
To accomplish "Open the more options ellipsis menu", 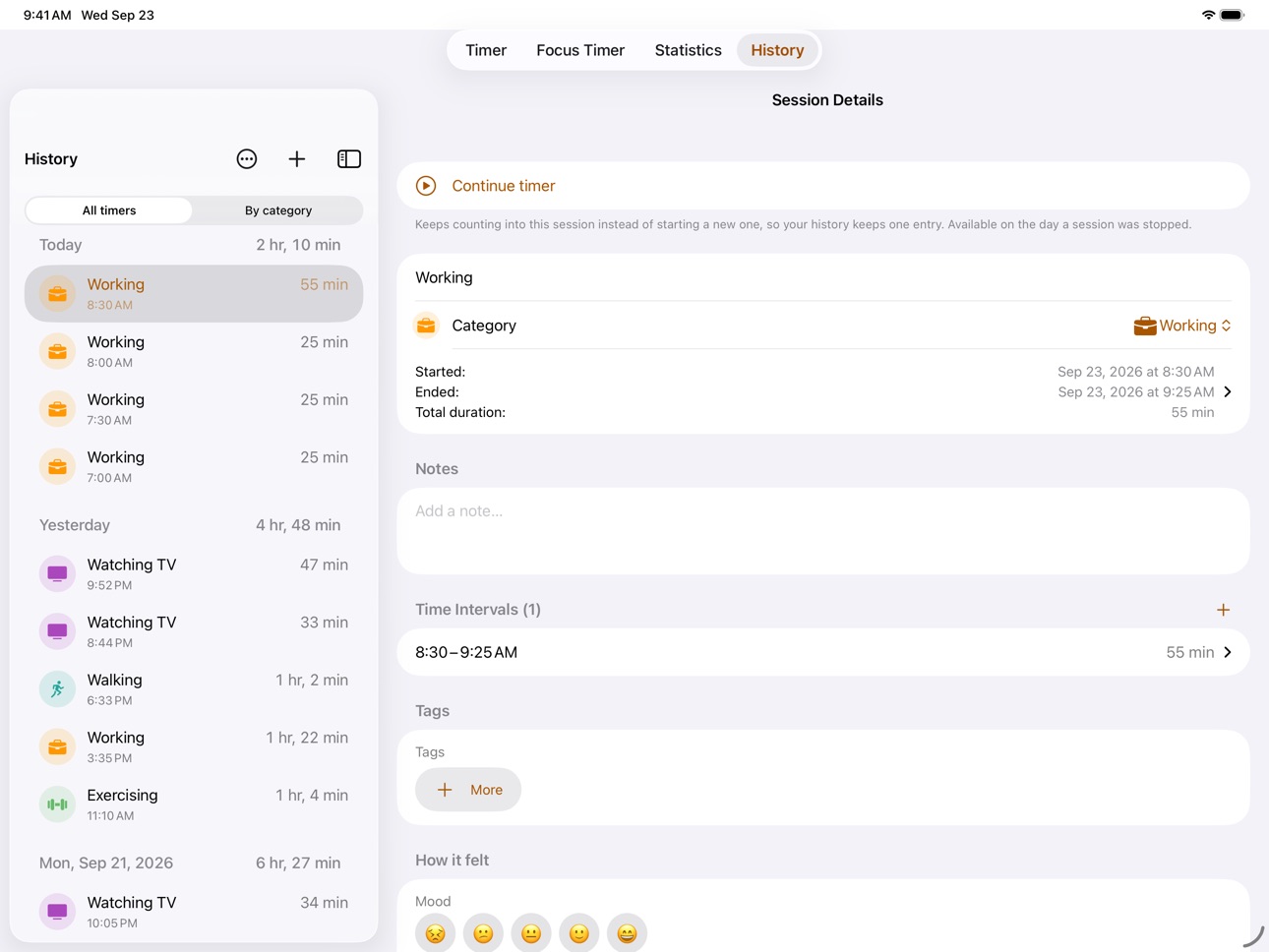I will pos(247,159).
